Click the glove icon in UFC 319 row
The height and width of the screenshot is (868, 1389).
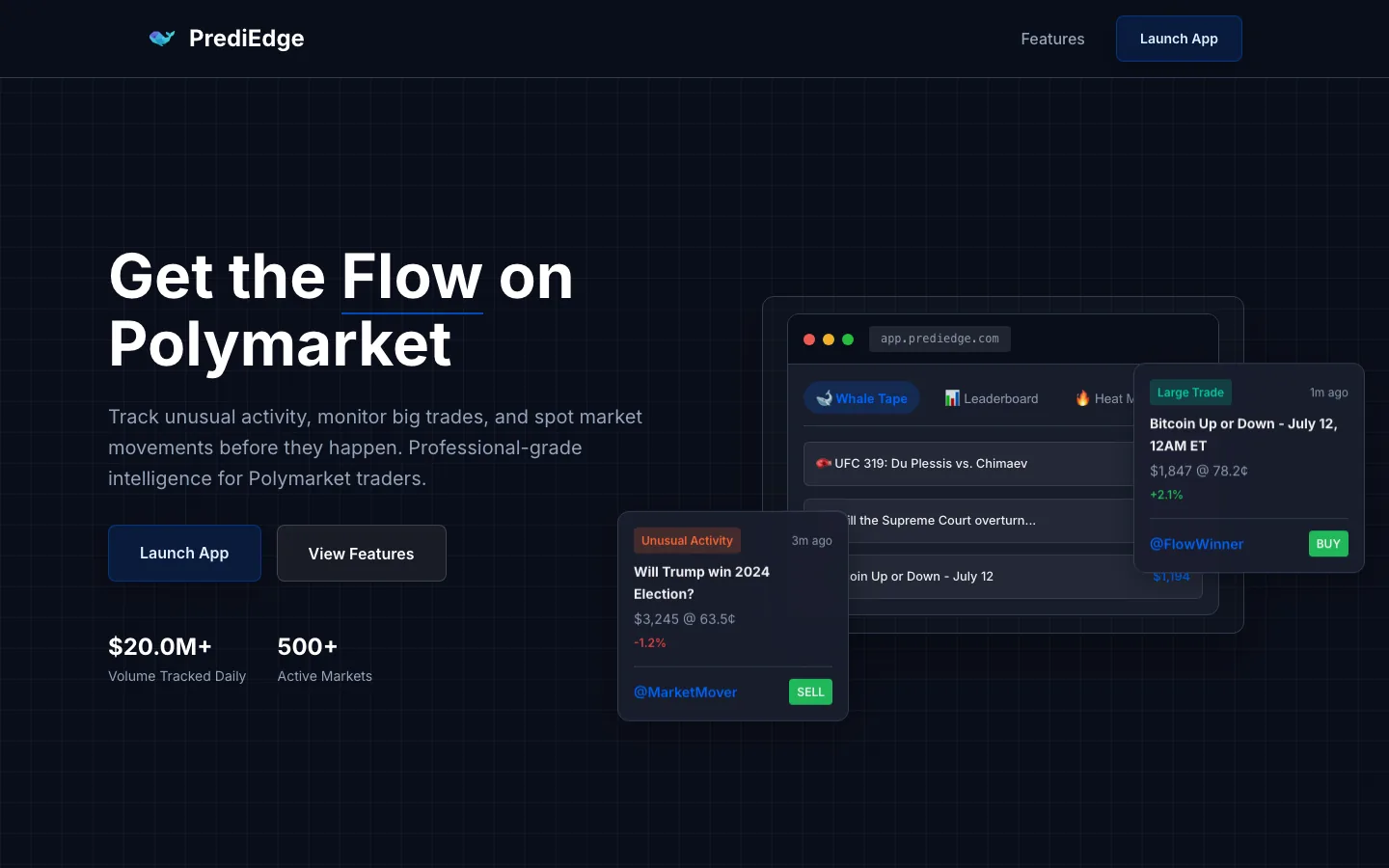[824, 463]
